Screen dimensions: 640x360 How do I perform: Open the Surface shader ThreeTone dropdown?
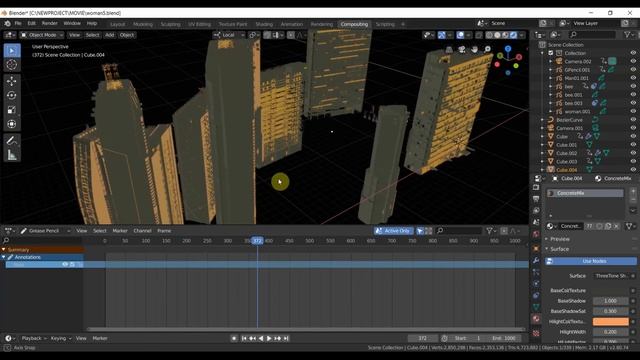(611, 276)
